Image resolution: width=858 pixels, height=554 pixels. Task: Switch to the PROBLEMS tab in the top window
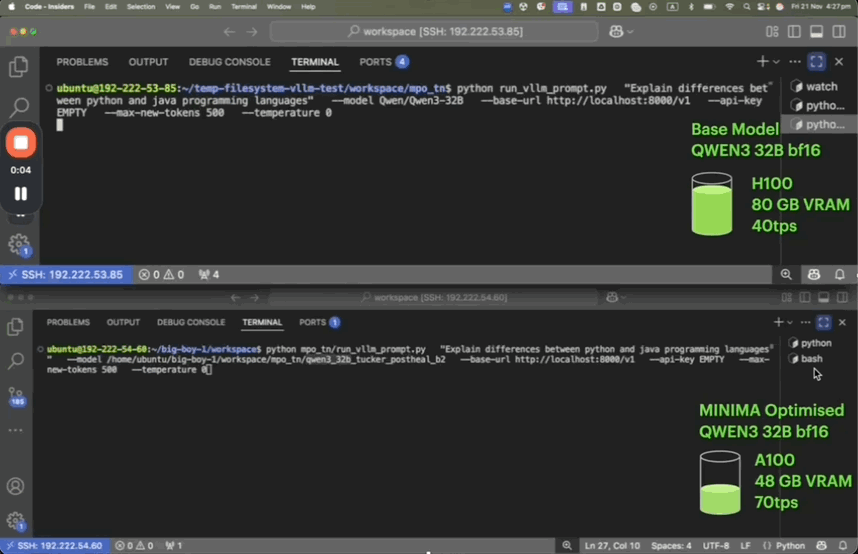82,62
